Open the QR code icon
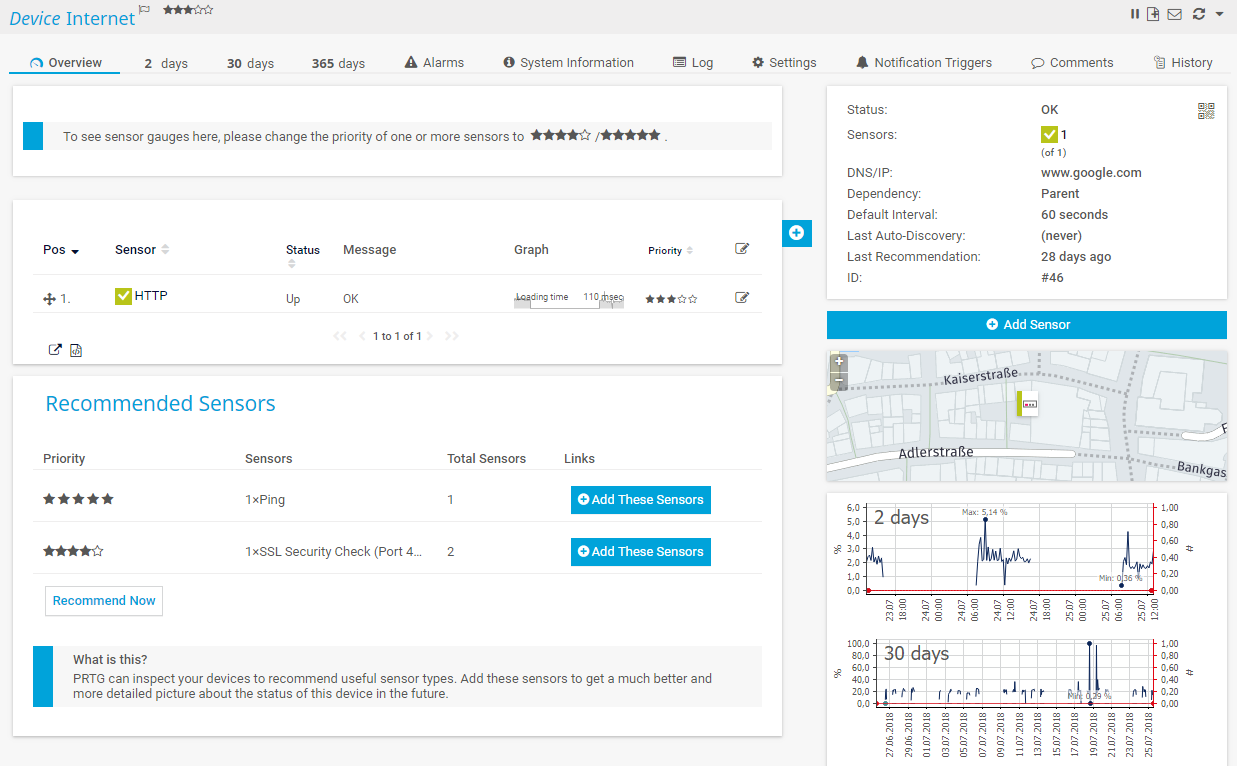Screen dimensions: 1237x766 click(1206, 111)
